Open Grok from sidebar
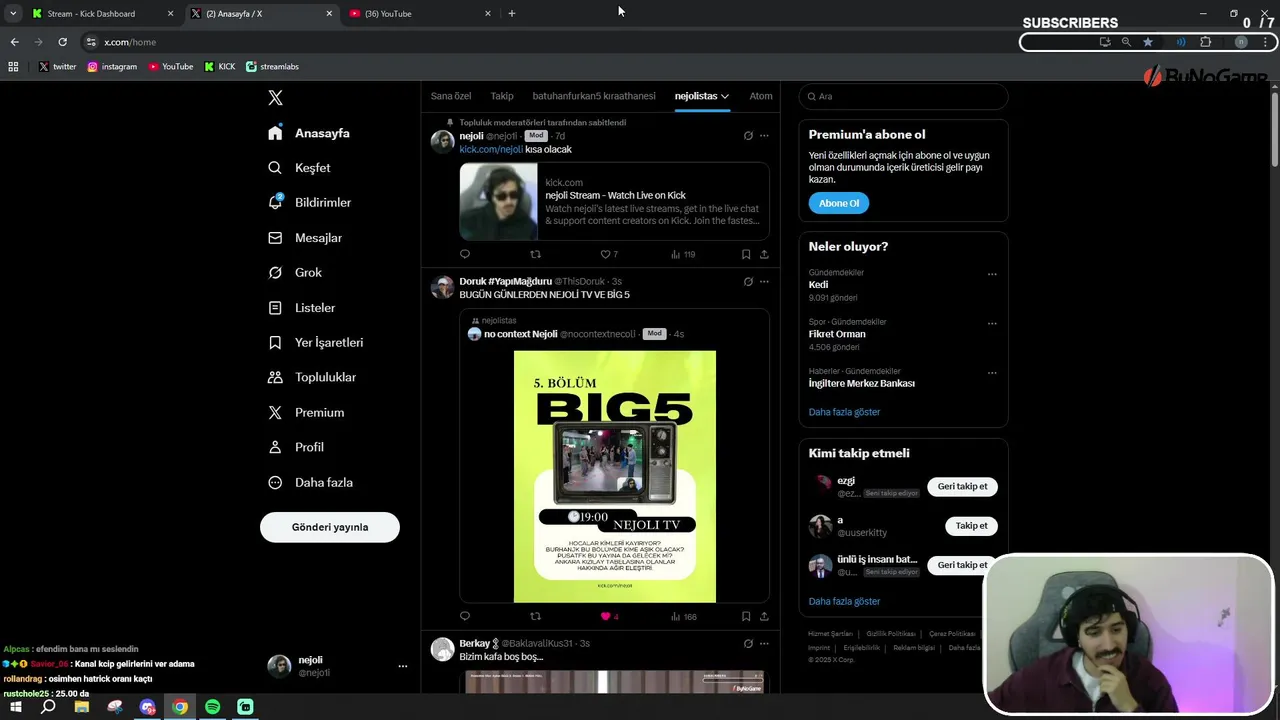Screen dimensions: 1280x720 point(295,272)
